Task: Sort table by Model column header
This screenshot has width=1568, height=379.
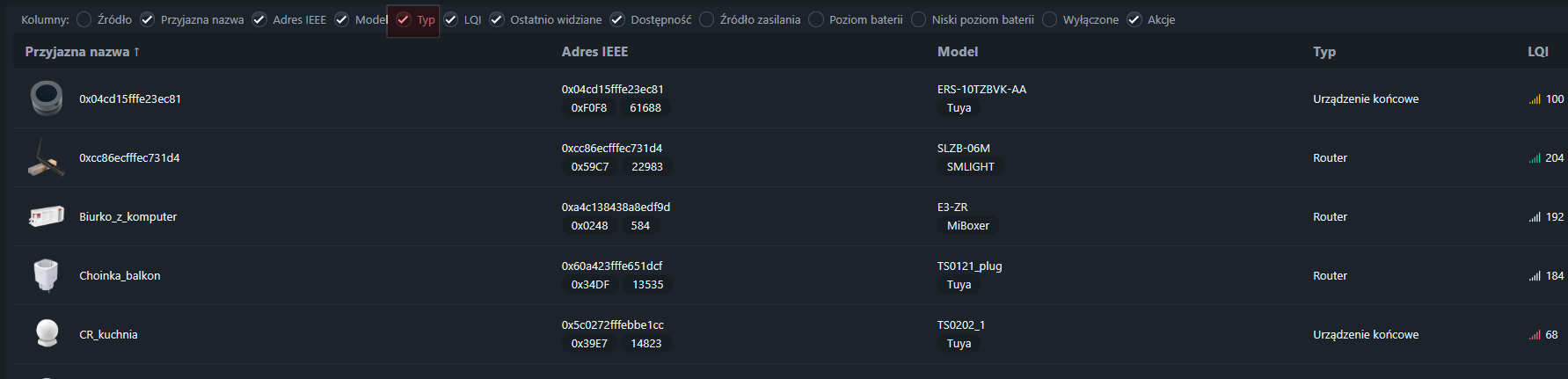Action: pyautogui.click(x=958, y=52)
